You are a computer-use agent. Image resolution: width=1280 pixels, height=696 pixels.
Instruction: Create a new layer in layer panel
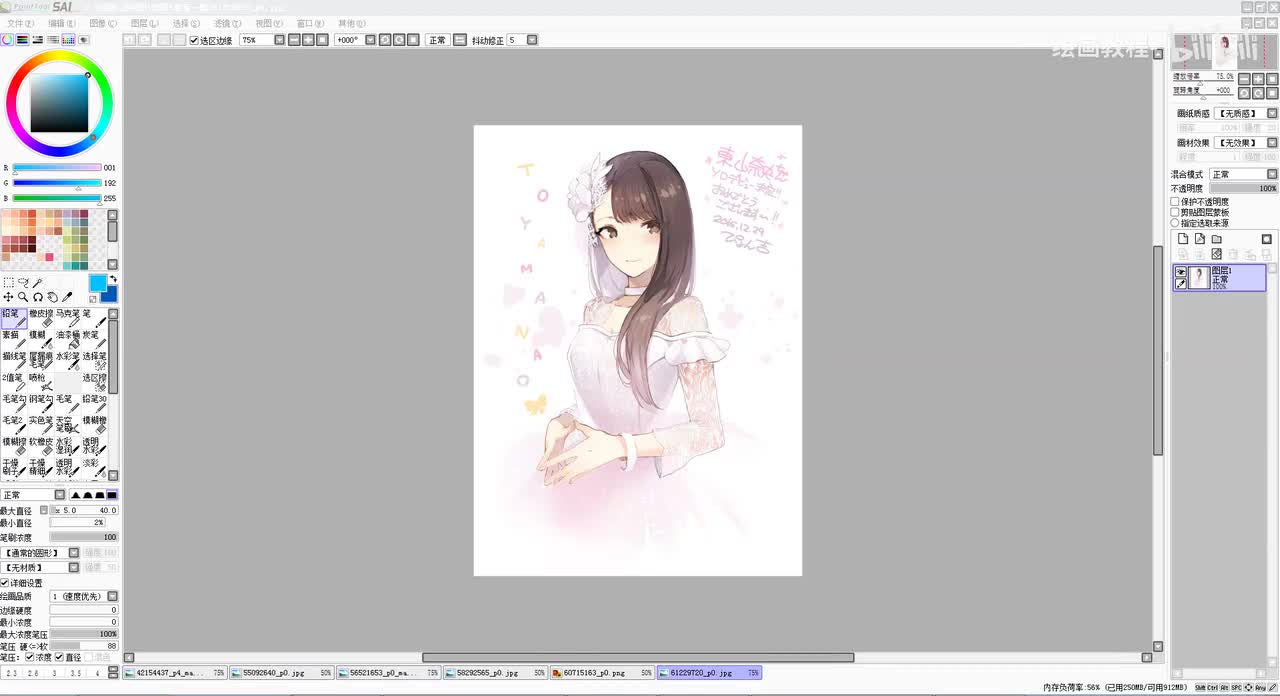tap(1183, 239)
